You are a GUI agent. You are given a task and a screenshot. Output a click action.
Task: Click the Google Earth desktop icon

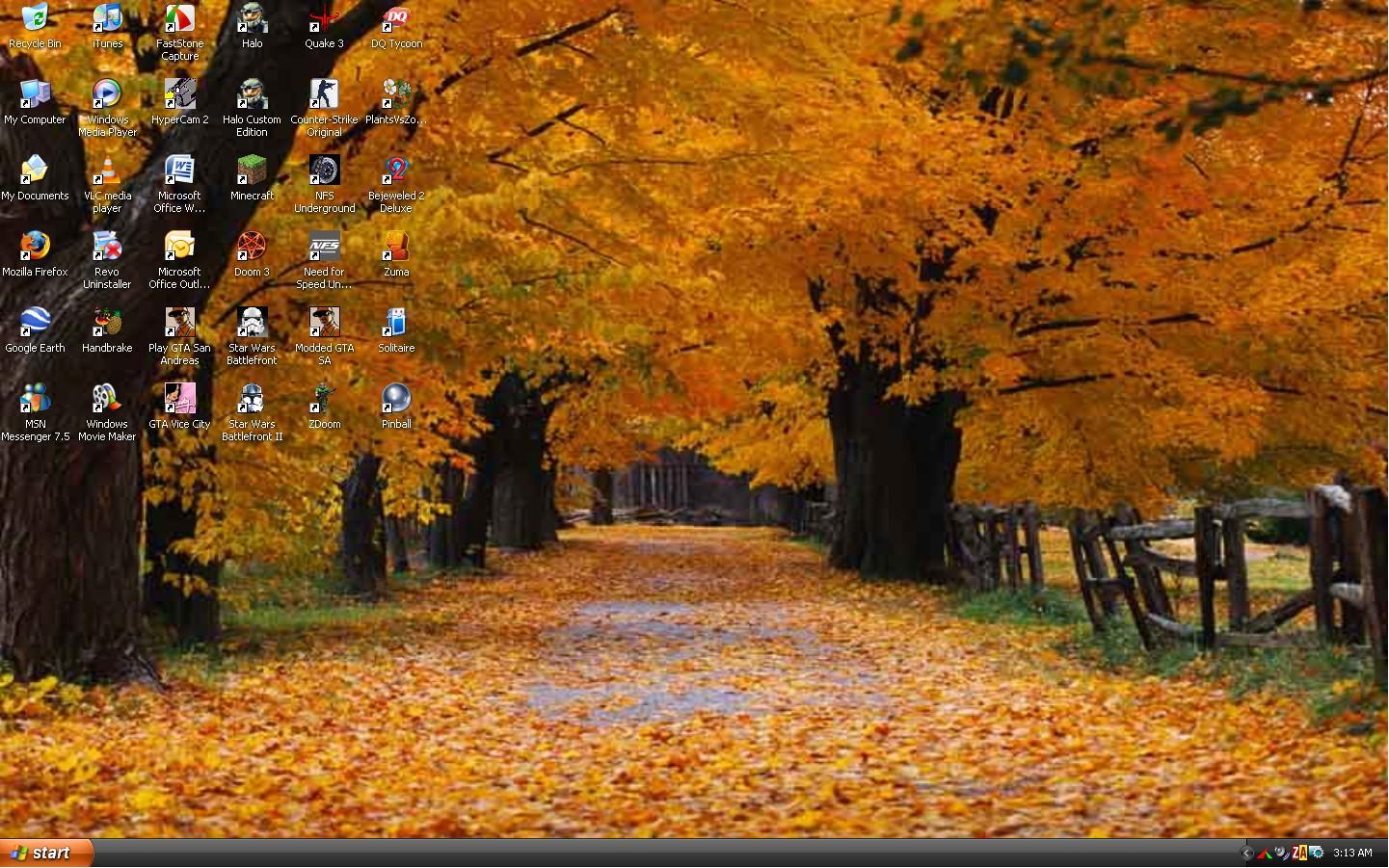35,324
